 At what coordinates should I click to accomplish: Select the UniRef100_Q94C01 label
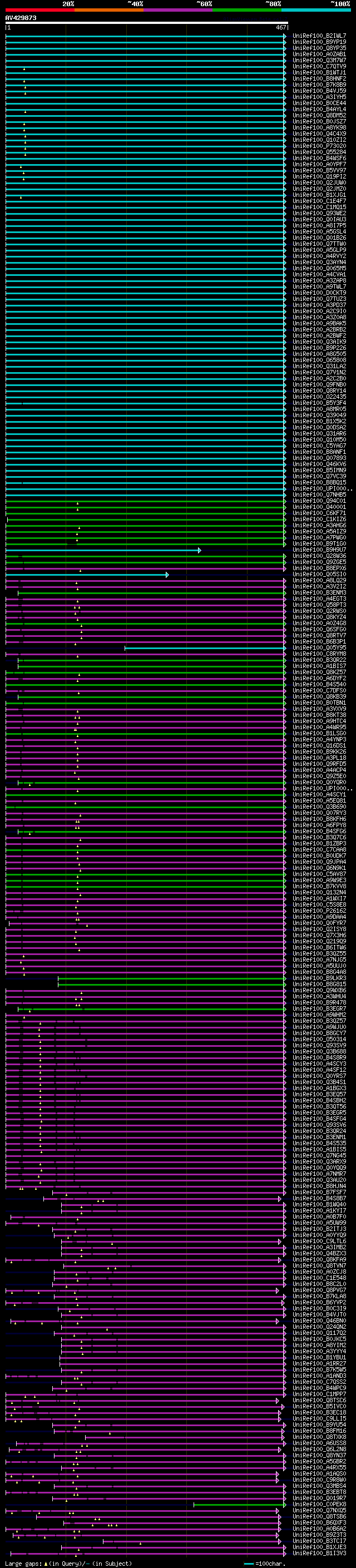pos(319,501)
